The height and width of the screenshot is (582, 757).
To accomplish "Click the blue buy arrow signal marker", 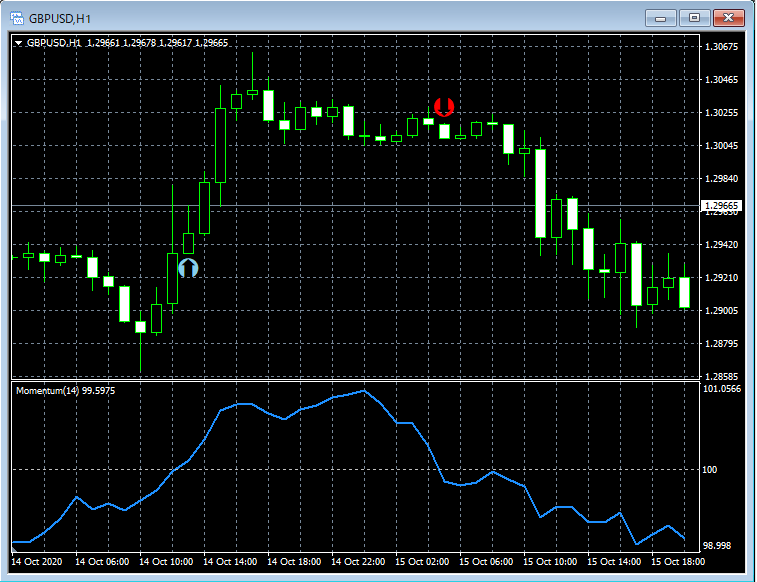I will pos(188,268).
